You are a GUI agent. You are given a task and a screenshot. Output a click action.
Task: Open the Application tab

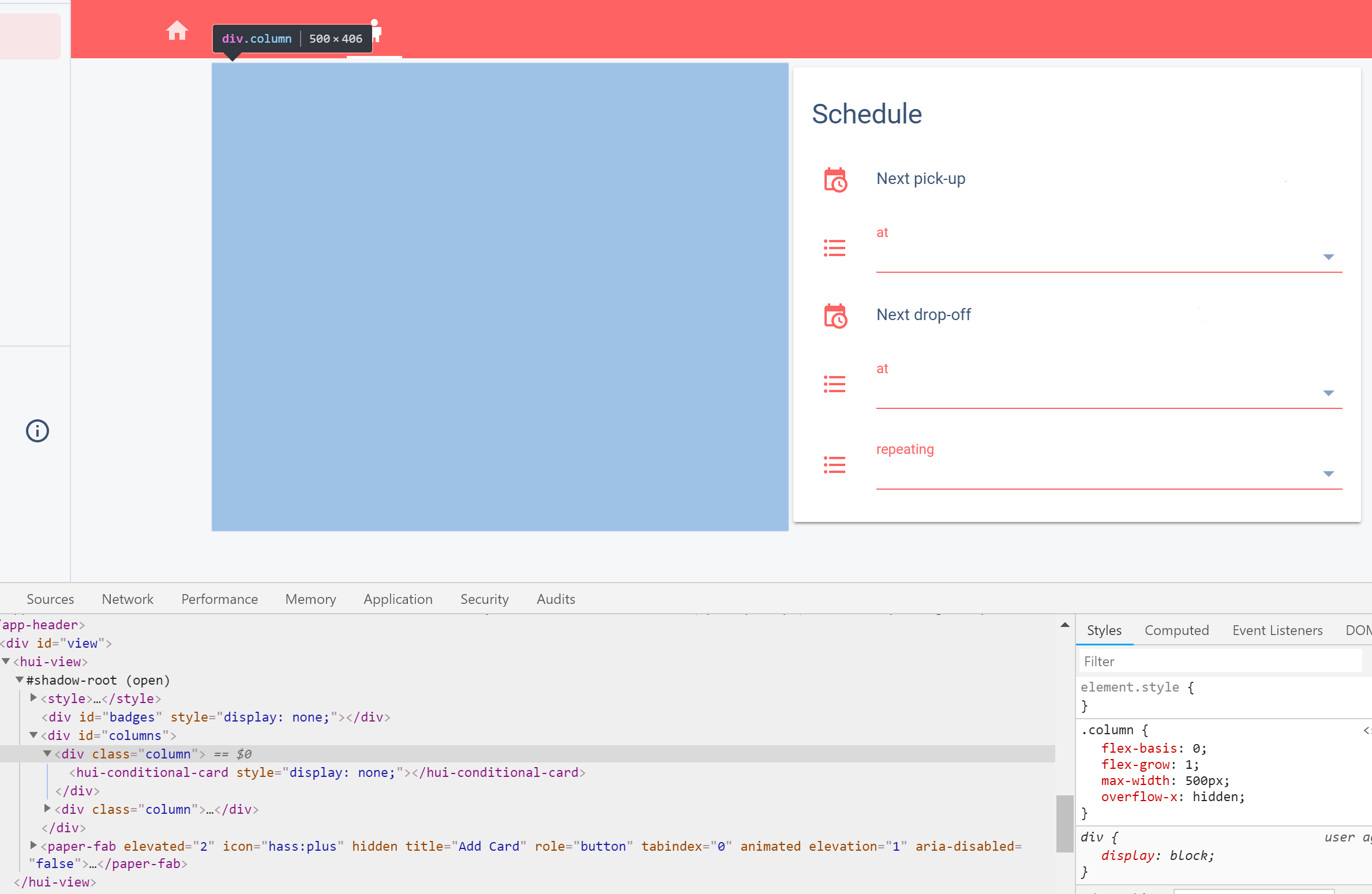[398, 599]
